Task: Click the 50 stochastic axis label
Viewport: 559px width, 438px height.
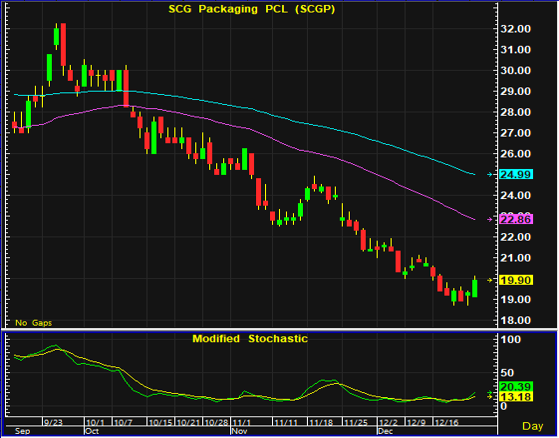Action: 508,373
